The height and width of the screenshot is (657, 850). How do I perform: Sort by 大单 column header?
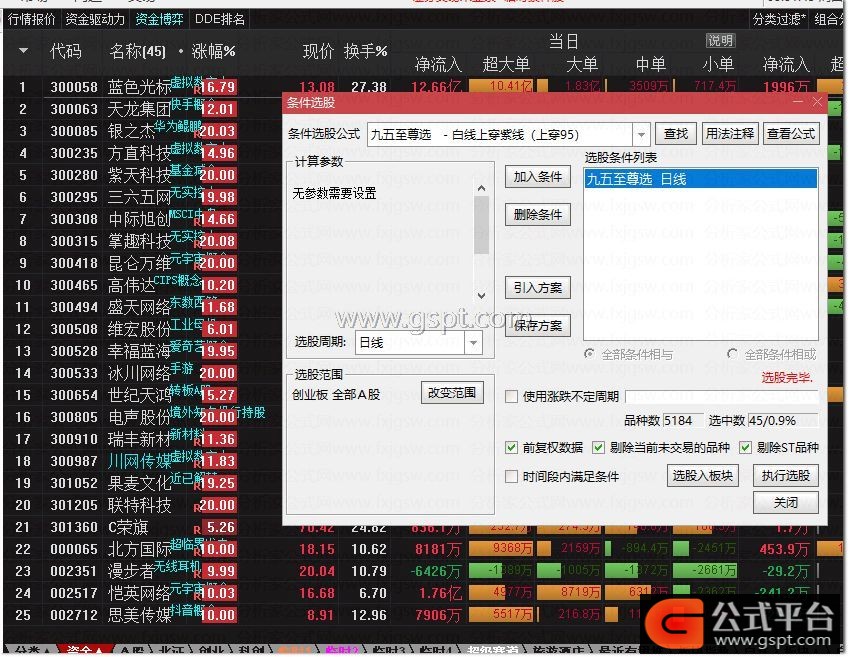tap(582, 65)
